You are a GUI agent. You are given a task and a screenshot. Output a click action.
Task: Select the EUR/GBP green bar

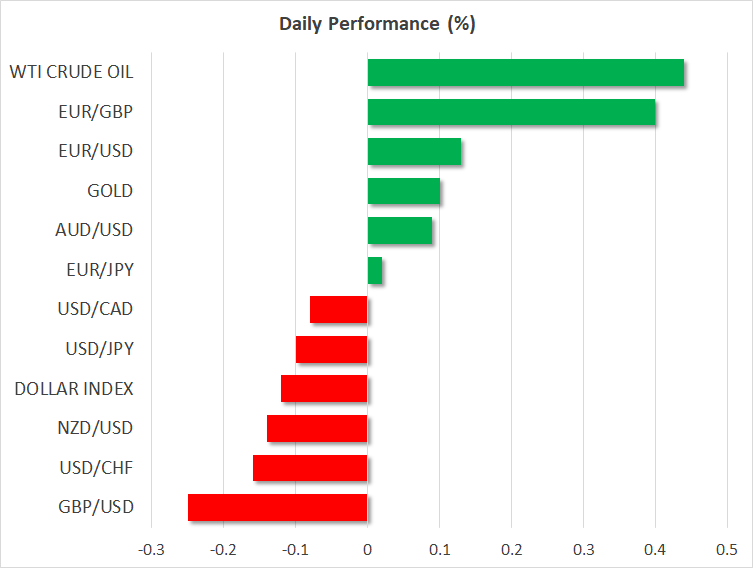[512, 112]
